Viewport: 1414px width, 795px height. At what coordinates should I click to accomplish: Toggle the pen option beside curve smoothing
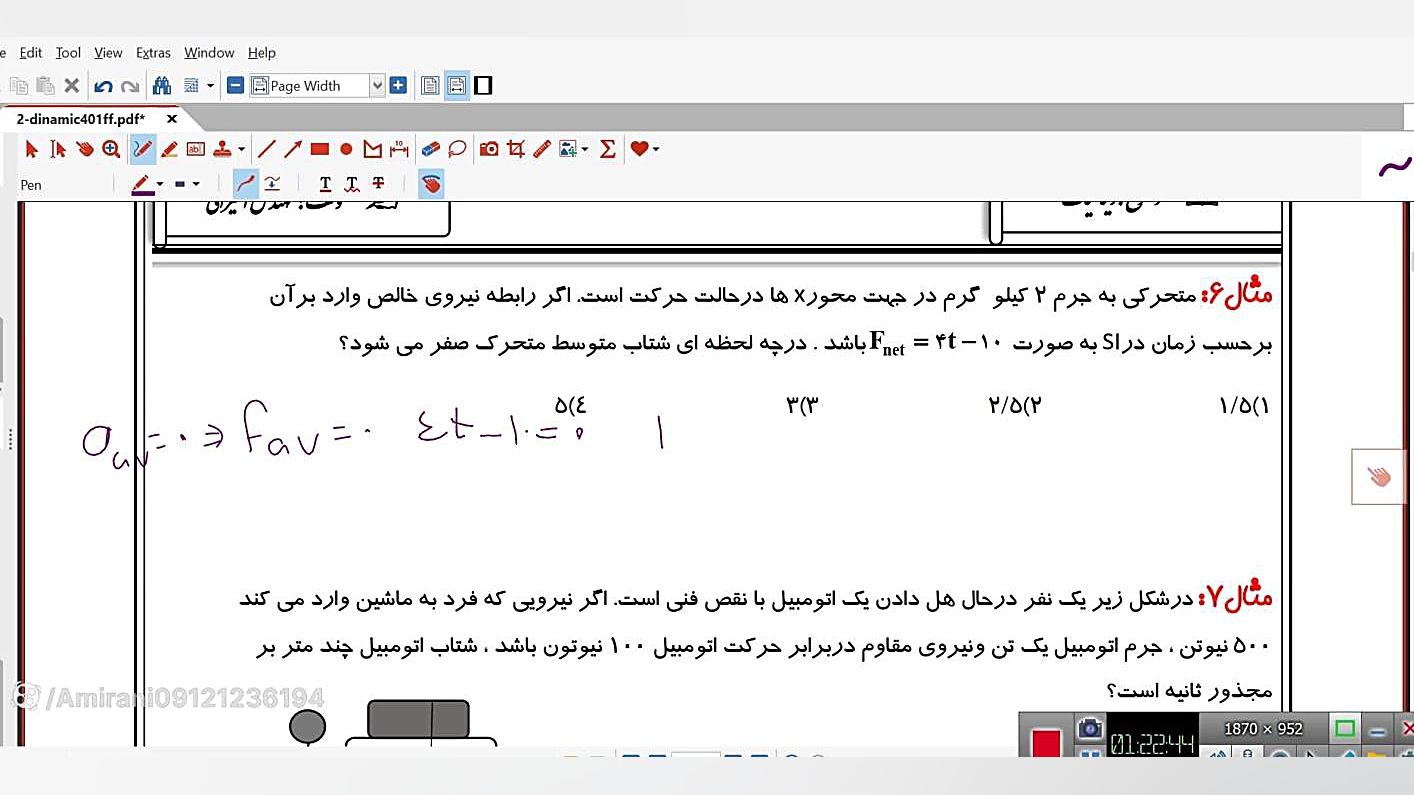coord(272,184)
